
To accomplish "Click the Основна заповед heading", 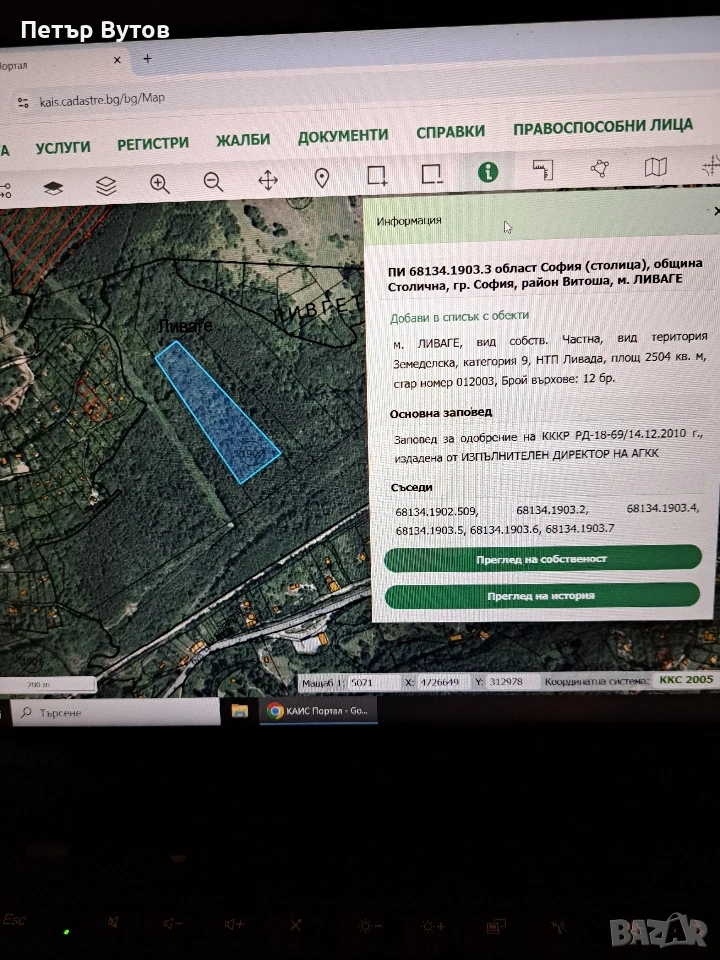I will pos(441,413).
